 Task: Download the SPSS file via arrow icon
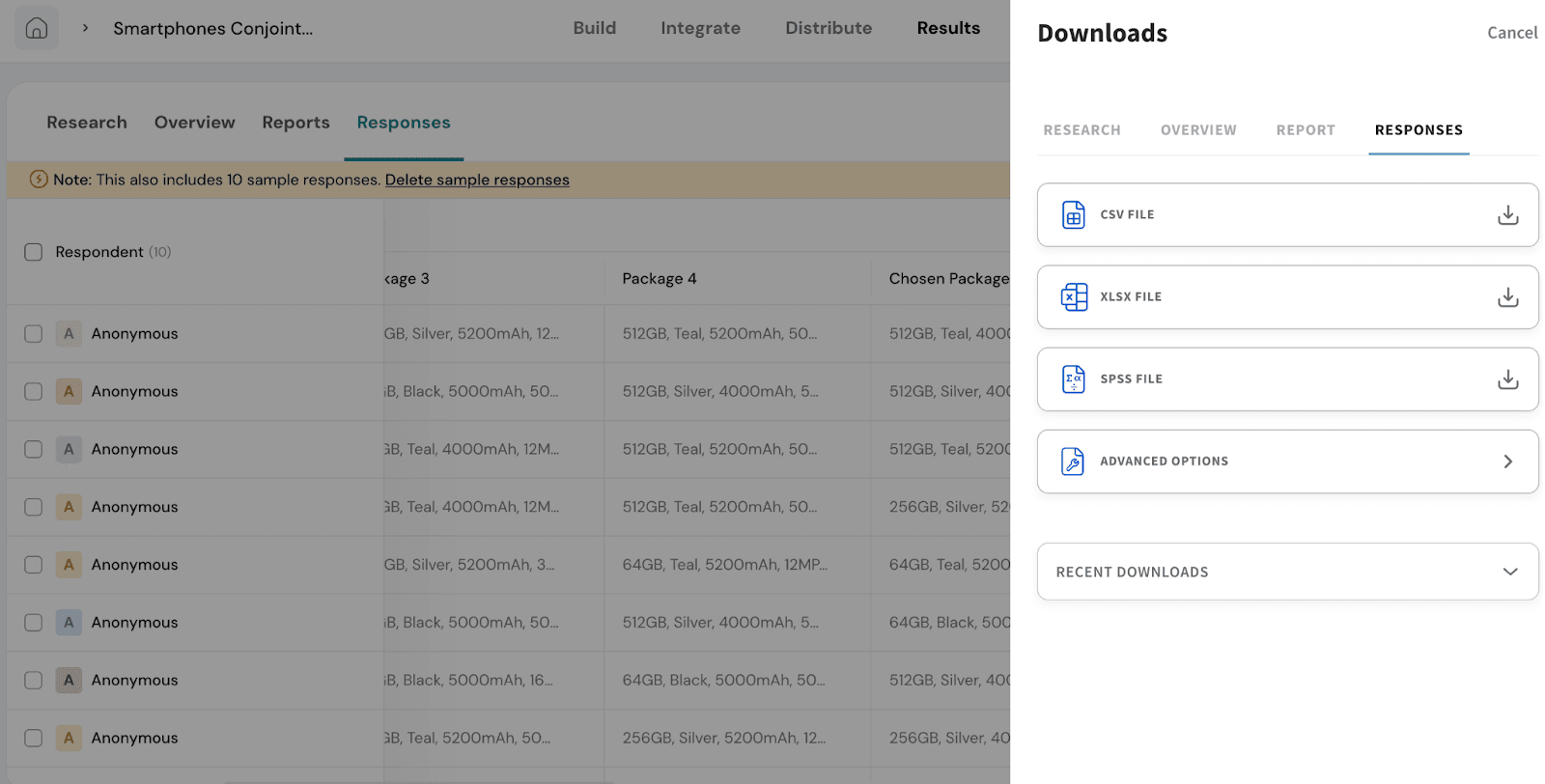click(x=1507, y=379)
